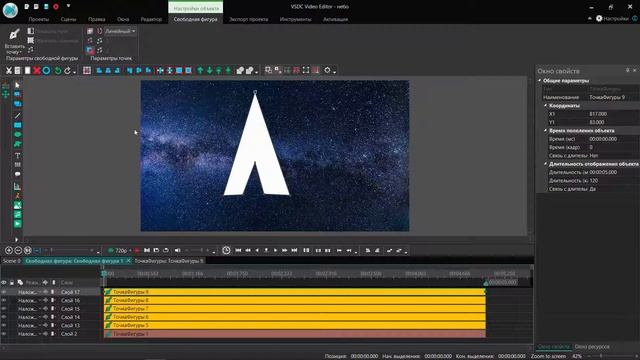Viewport: 640px width, 360px height.
Task: Open the Экспорт проекта tab
Action: [x=248, y=19]
